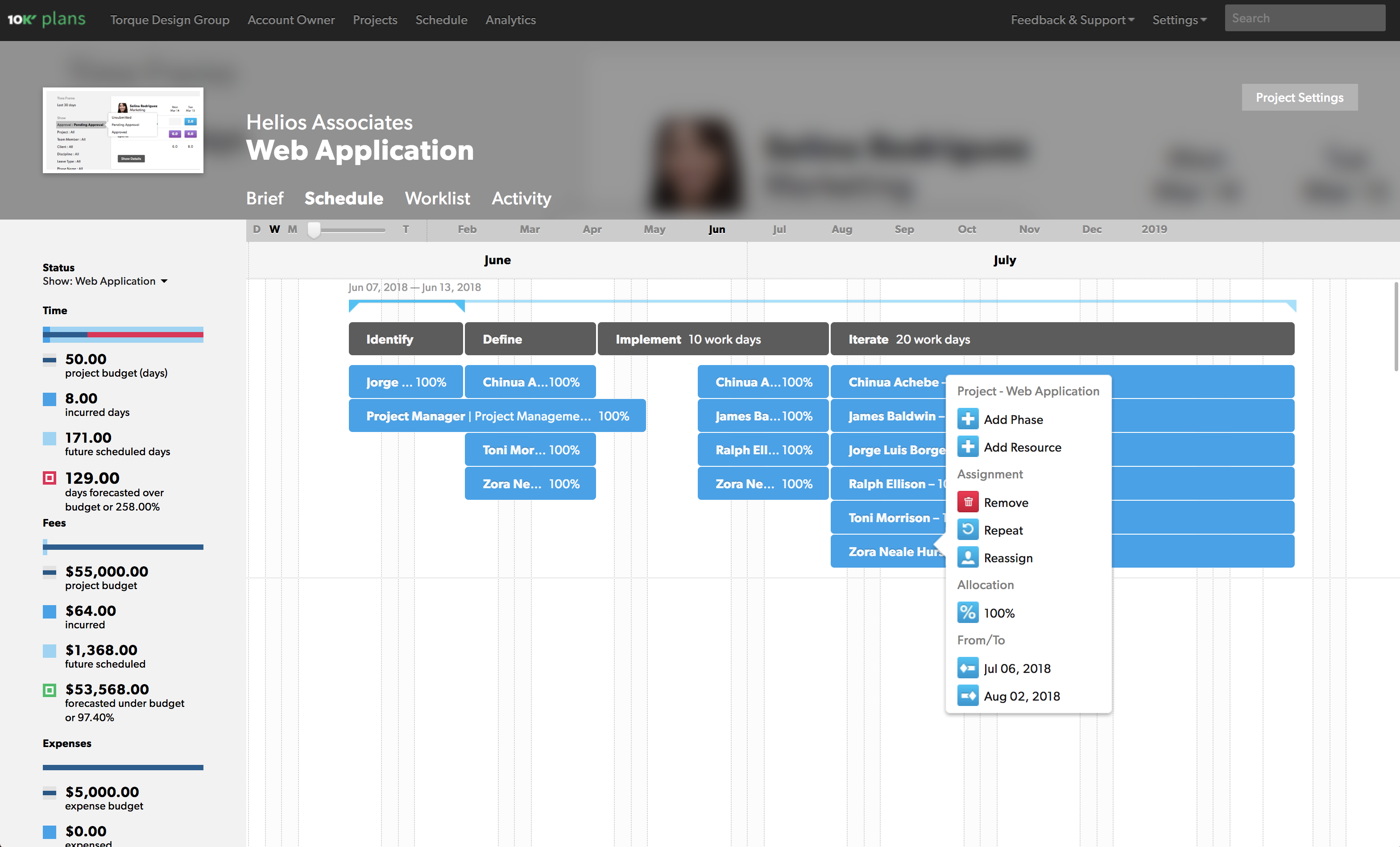Open Account Owner in navigation bar
Viewport: 1400px width, 847px height.
coord(291,20)
